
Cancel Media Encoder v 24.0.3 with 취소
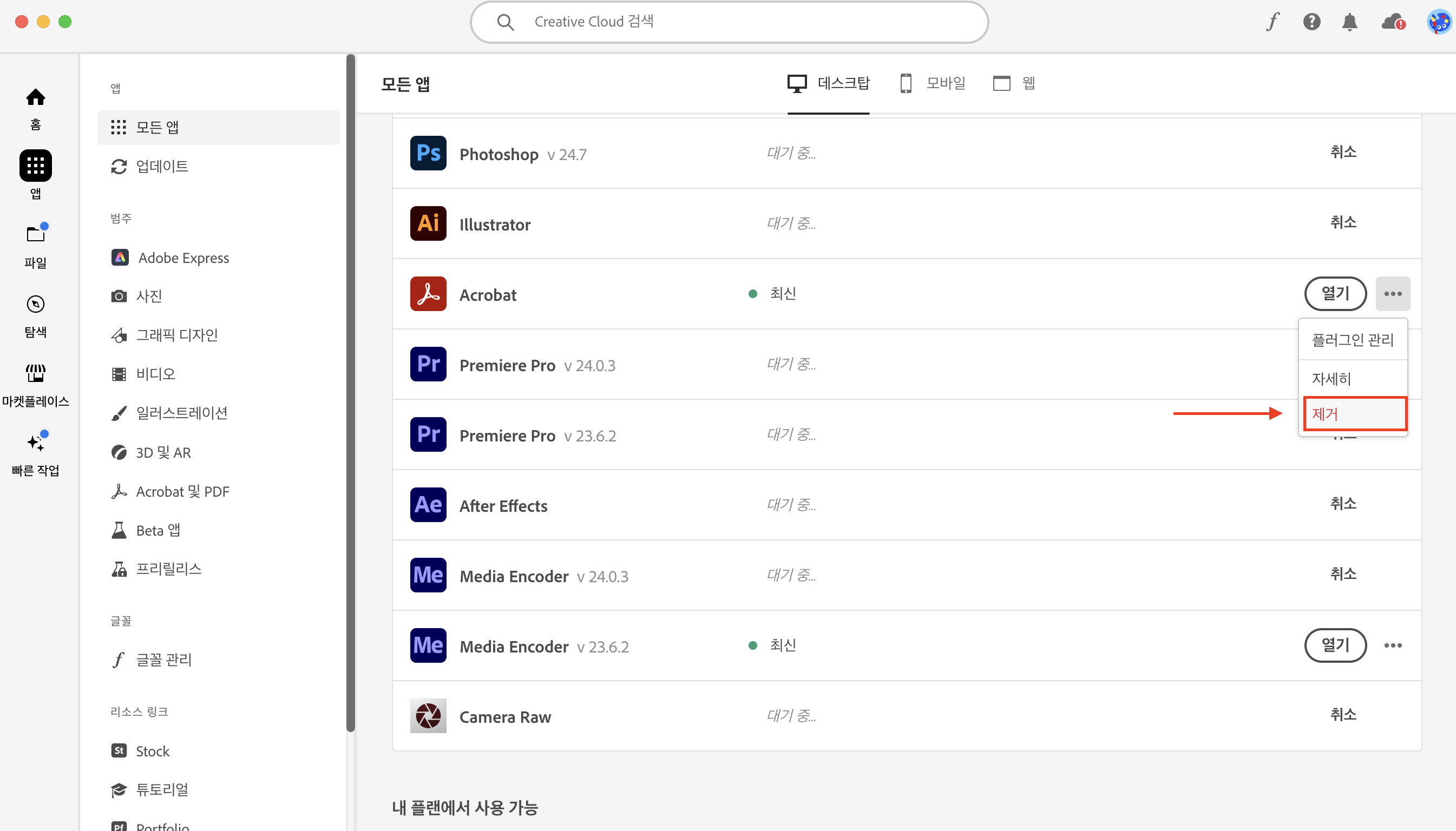(x=1343, y=573)
